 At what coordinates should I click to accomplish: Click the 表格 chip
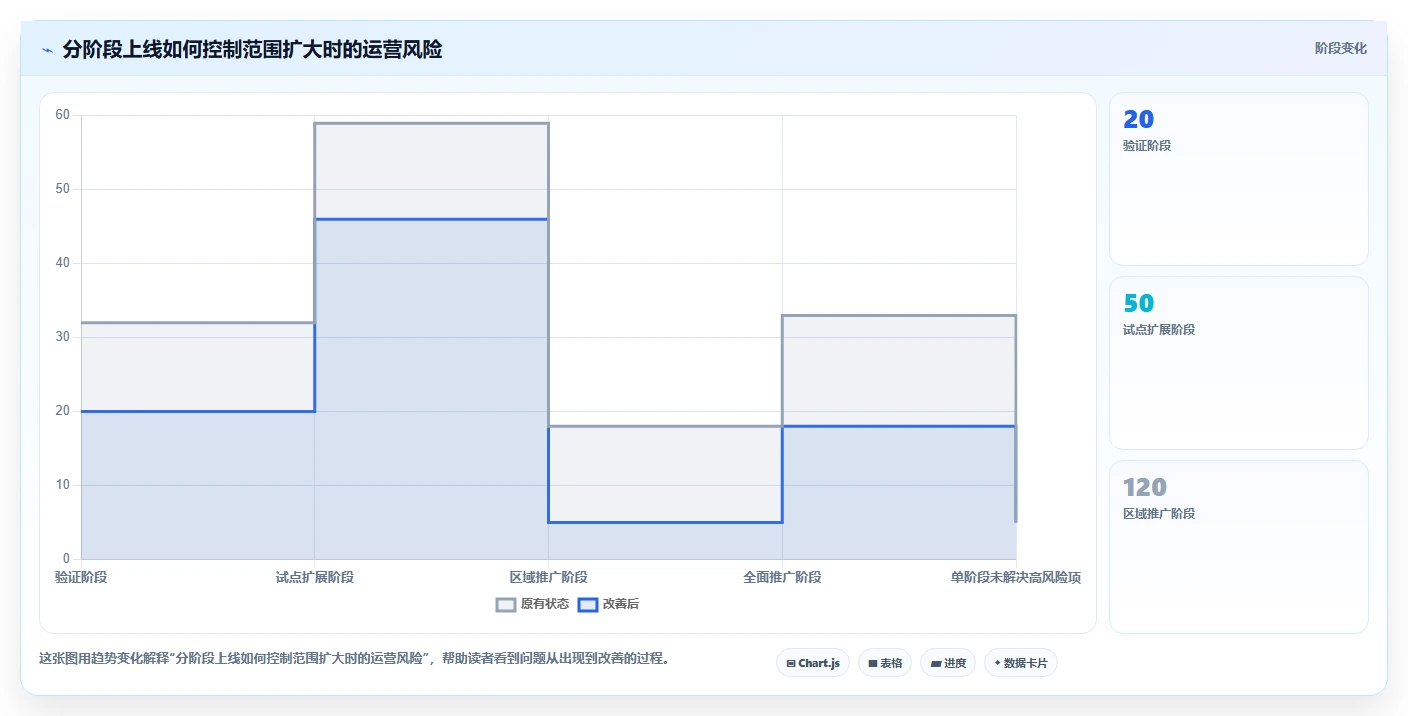[x=885, y=663]
